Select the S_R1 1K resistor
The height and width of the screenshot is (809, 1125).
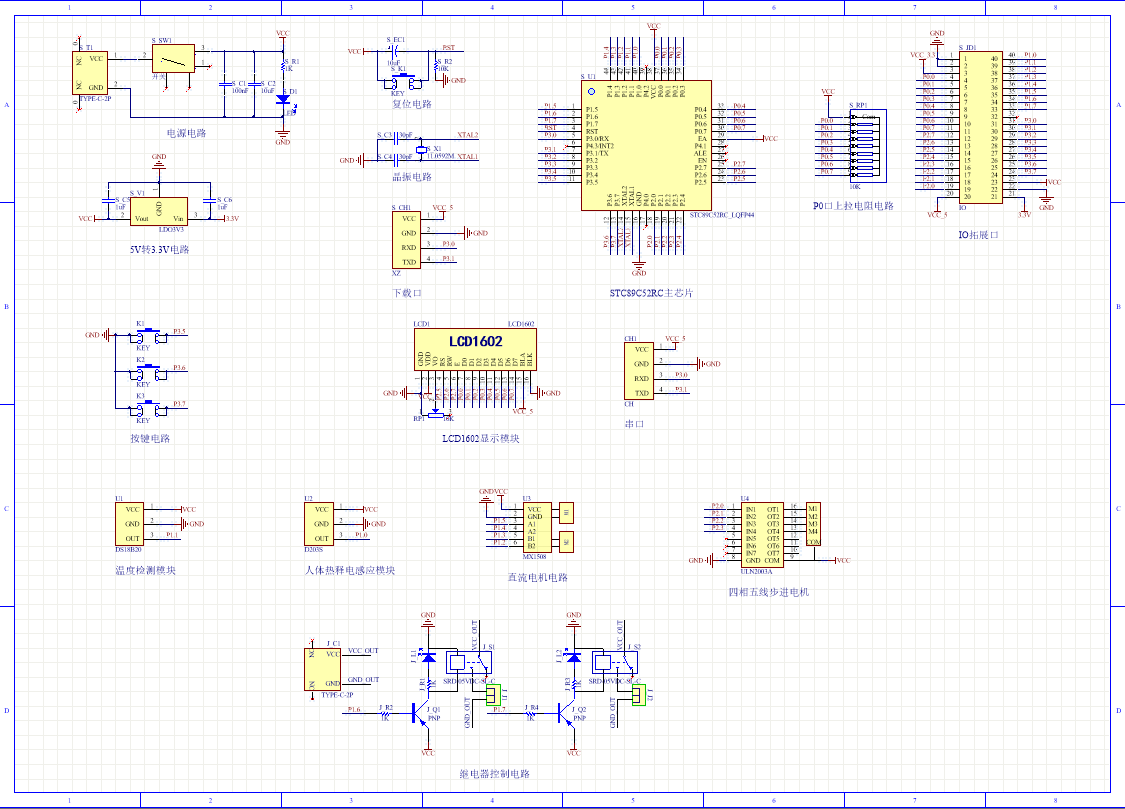click(x=283, y=65)
